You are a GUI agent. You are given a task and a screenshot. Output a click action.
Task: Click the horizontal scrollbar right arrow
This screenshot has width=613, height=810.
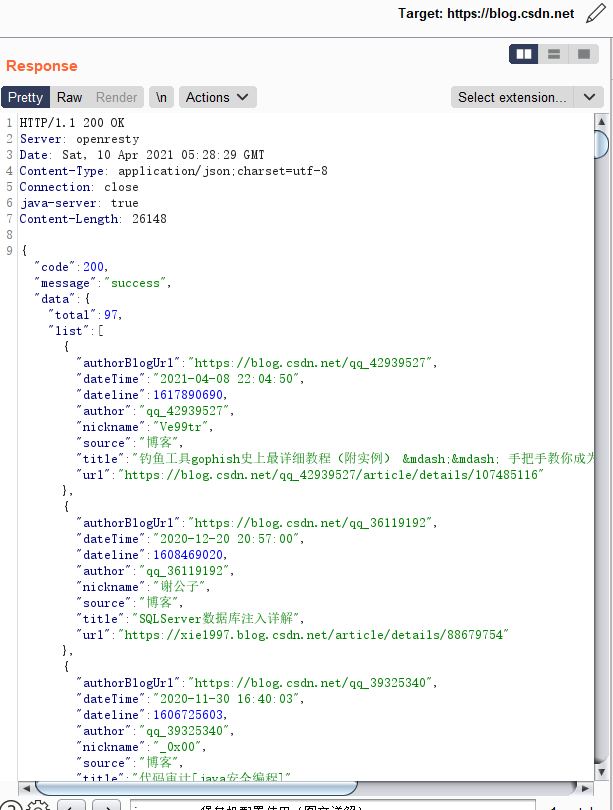click(x=585, y=788)
